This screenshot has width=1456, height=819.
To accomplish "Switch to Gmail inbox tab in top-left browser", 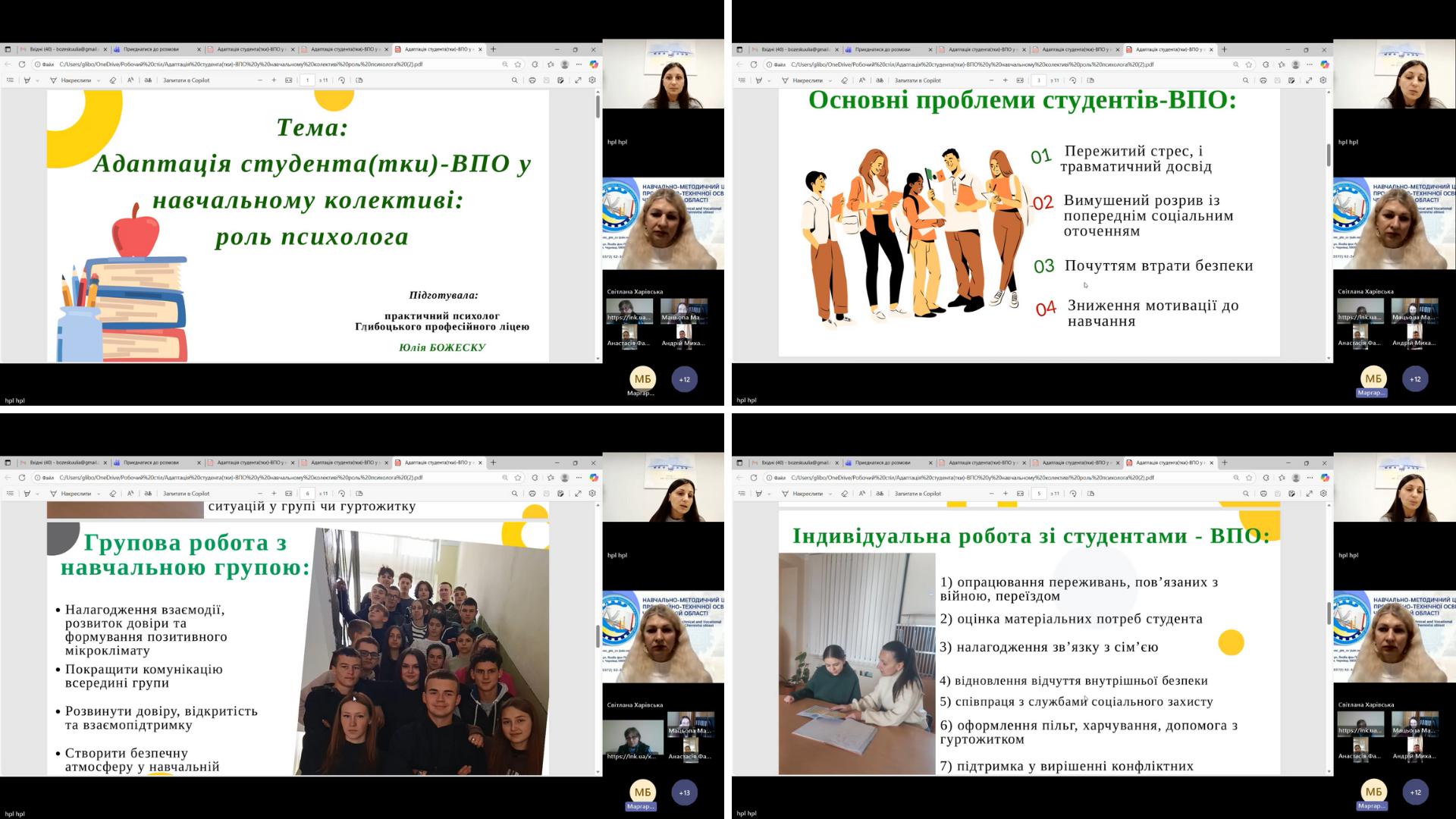I will [x=62, y=49].
